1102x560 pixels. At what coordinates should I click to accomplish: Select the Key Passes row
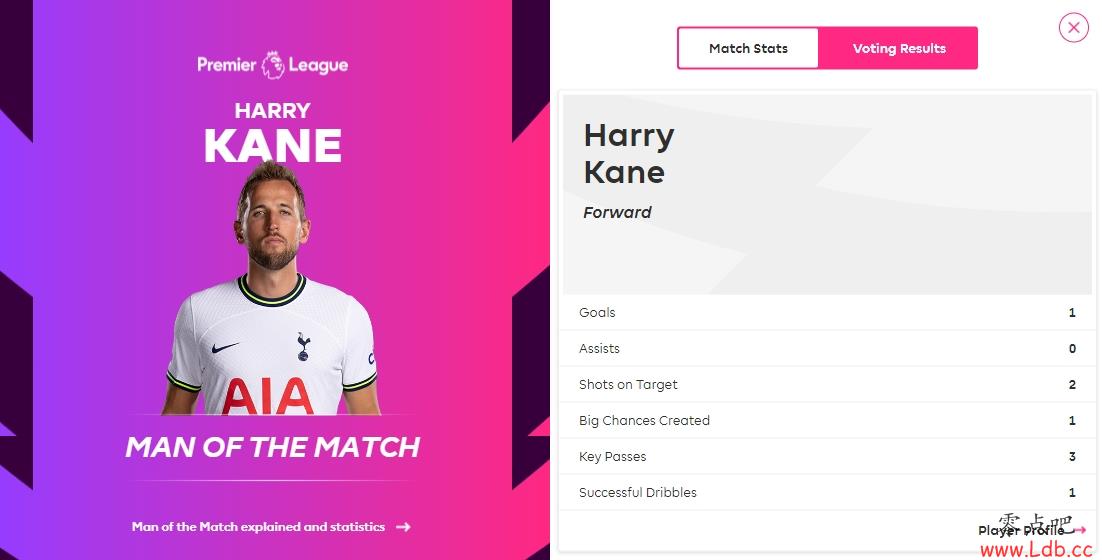coord(827,456)
